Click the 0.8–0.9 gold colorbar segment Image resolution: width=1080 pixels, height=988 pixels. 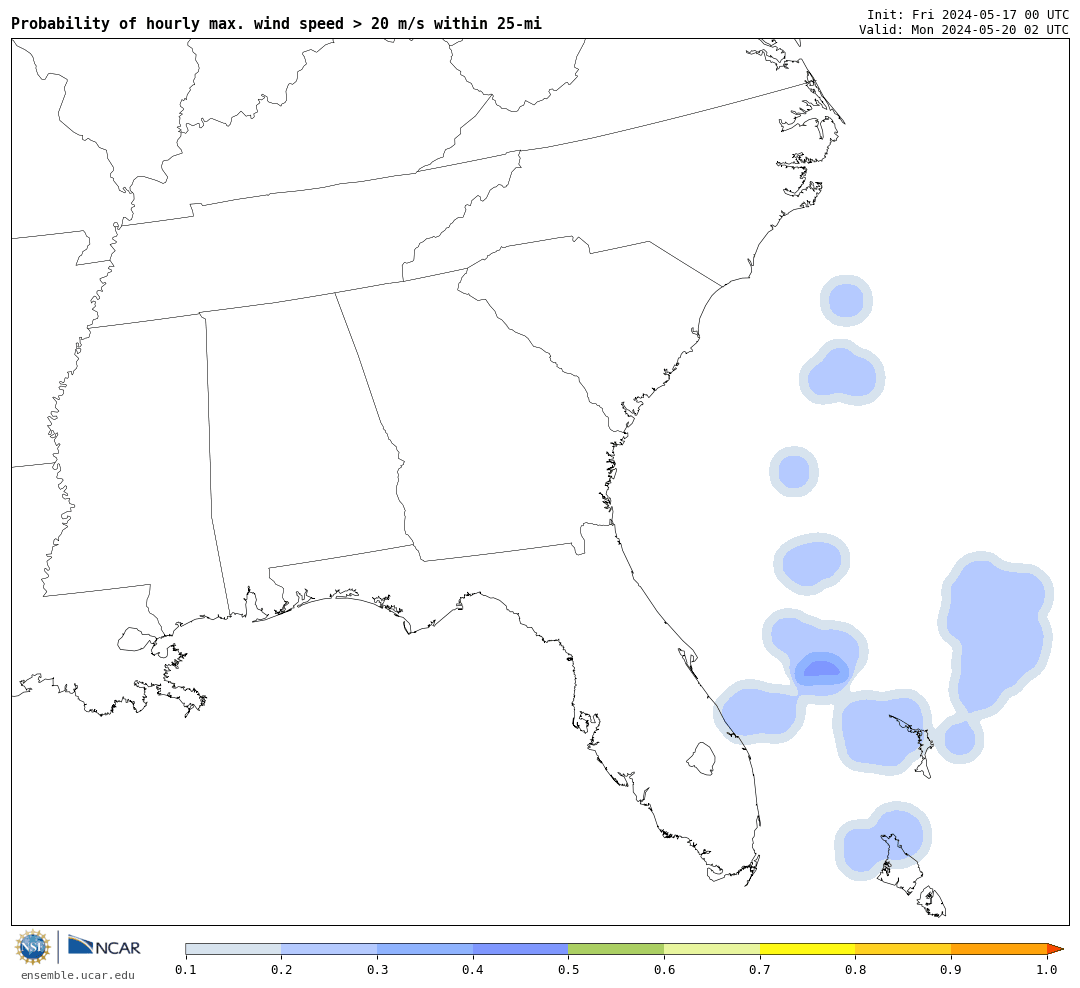coord(904,949)
